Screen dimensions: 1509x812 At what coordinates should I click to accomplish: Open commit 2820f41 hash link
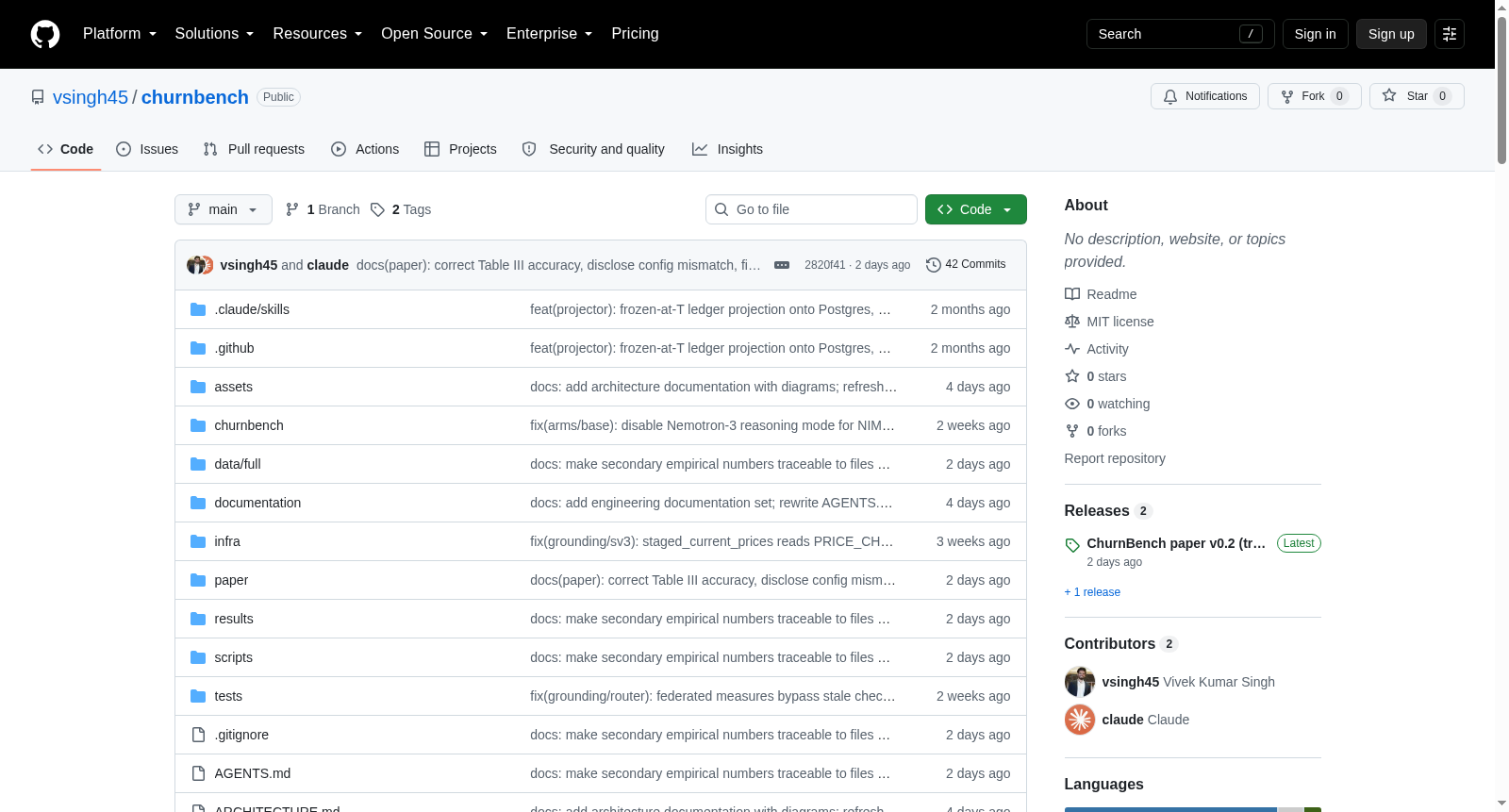click(824, 265)
